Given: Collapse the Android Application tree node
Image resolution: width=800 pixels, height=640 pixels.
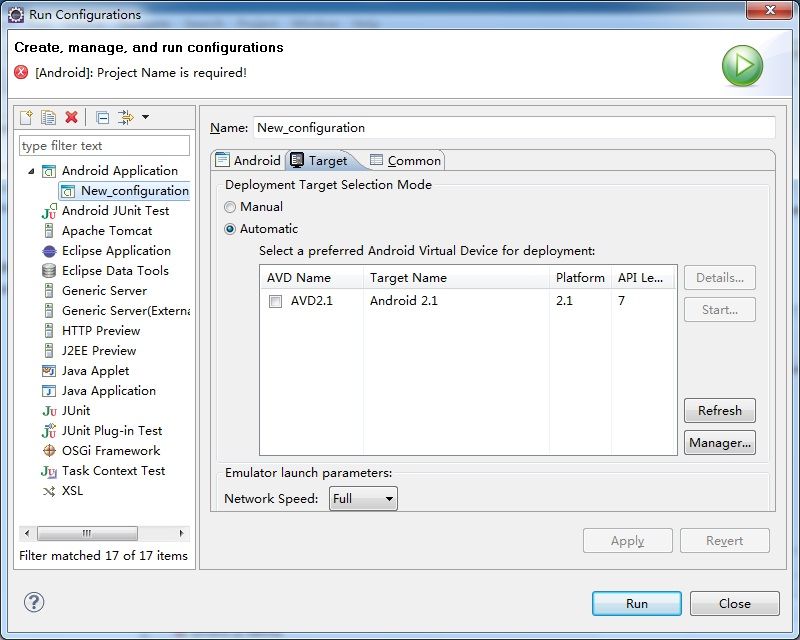Looking at the screenshot, I should [x=31, y=171].
